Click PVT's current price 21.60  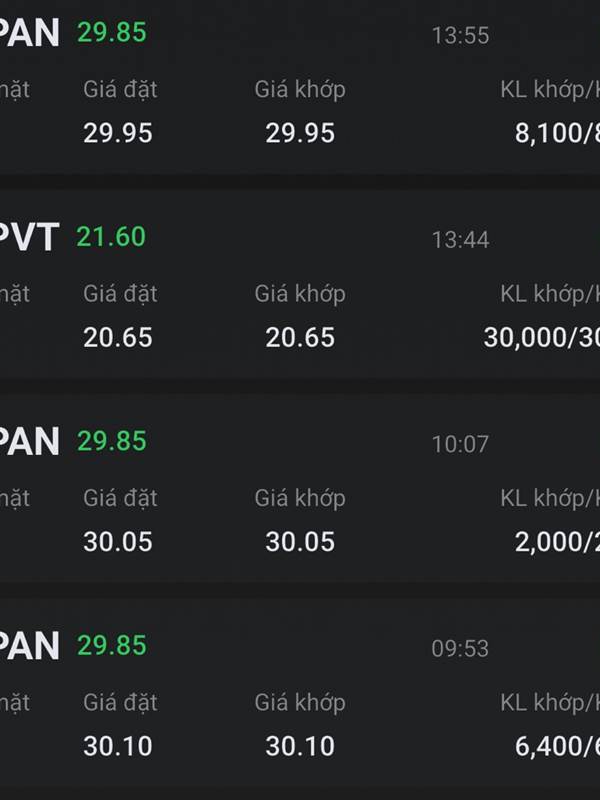pos(111,237)
